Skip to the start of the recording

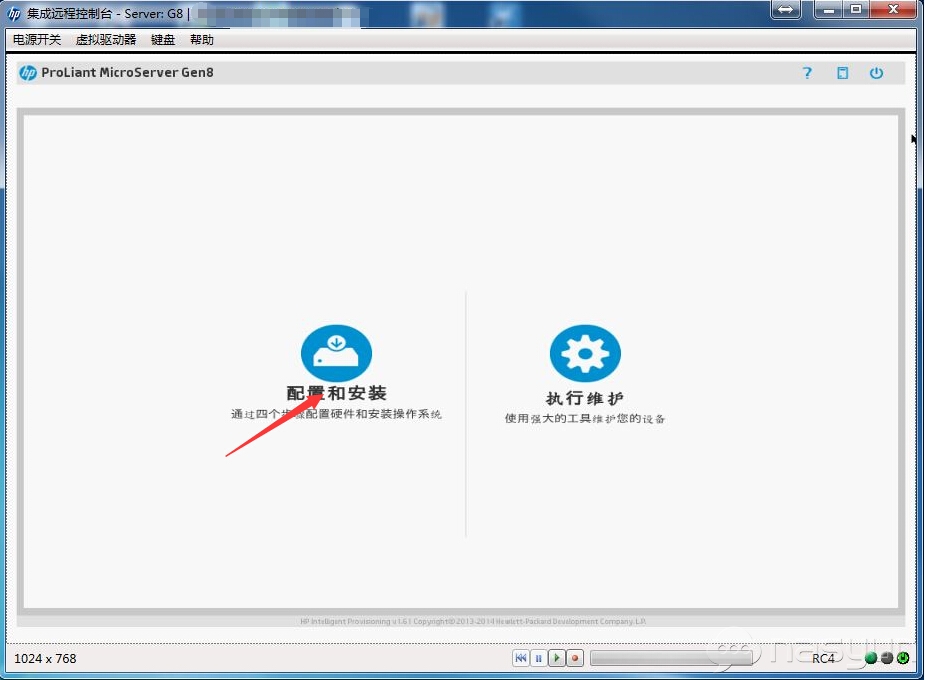point(521,658)
